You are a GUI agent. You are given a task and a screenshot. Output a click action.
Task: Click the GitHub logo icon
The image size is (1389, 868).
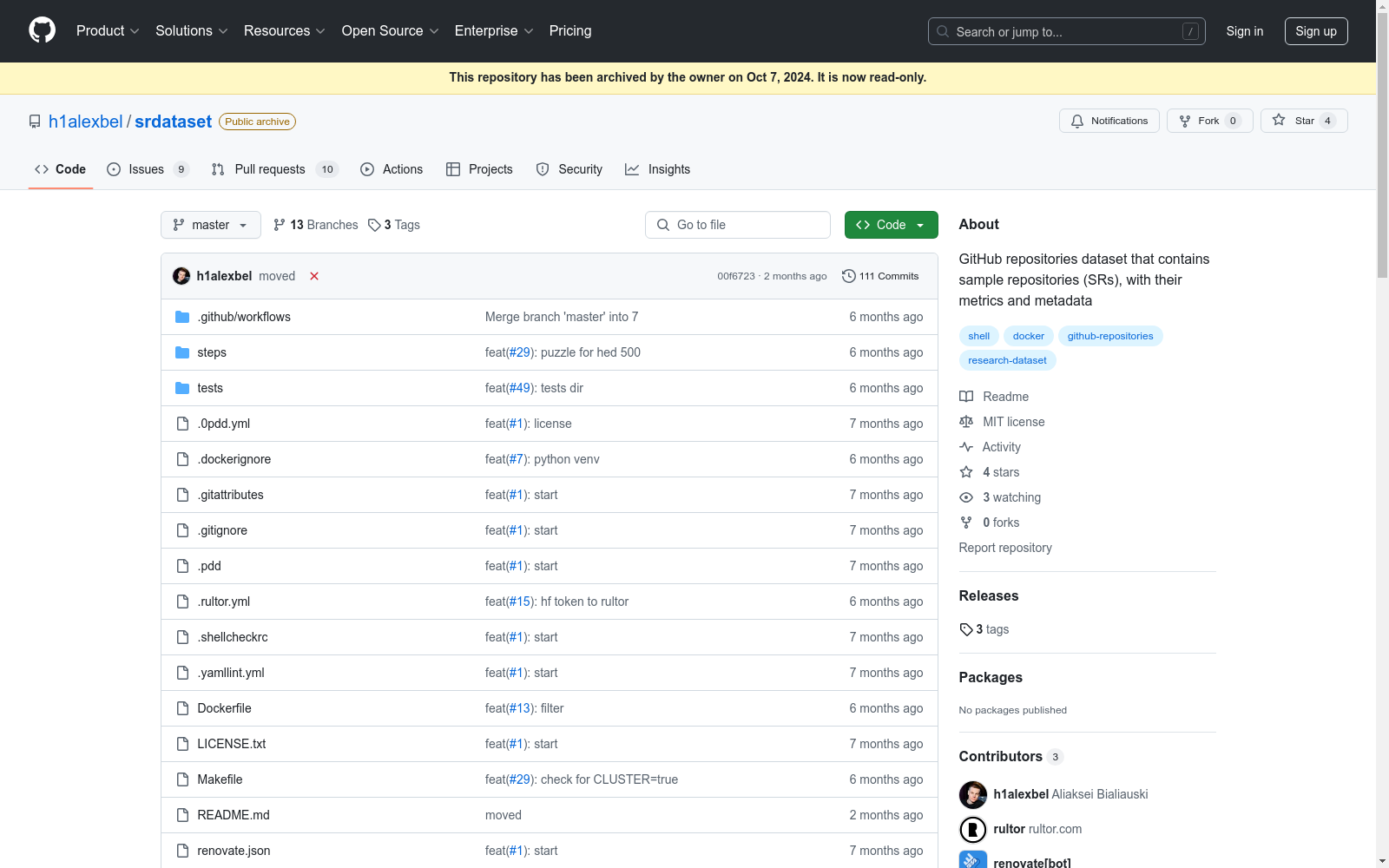42,30
